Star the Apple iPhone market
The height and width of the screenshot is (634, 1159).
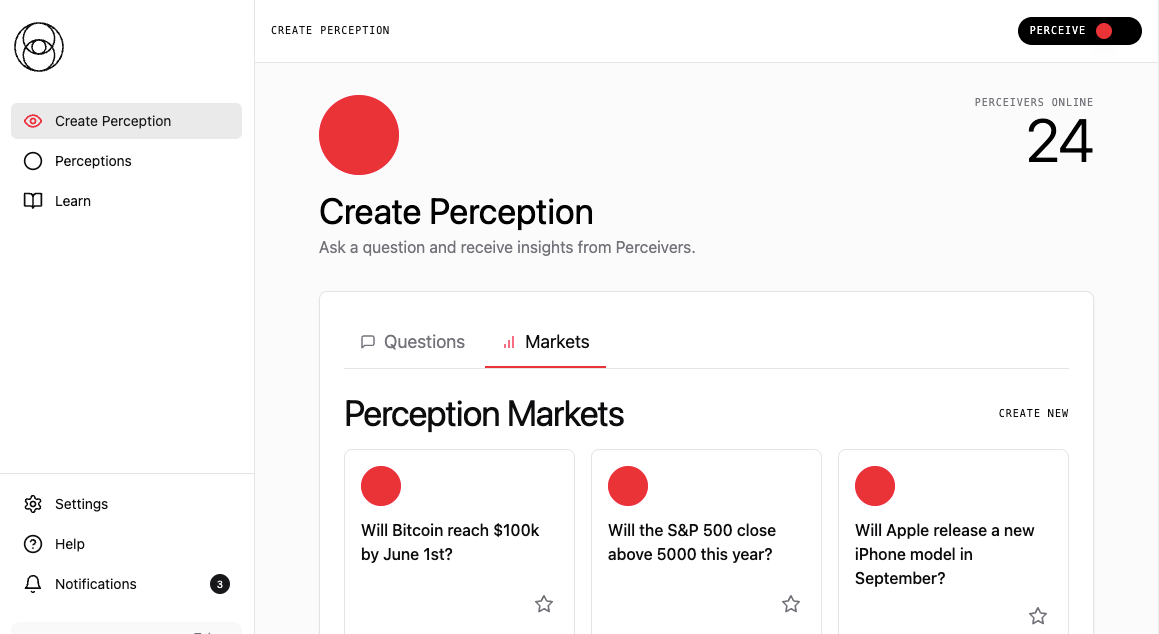1038,616
